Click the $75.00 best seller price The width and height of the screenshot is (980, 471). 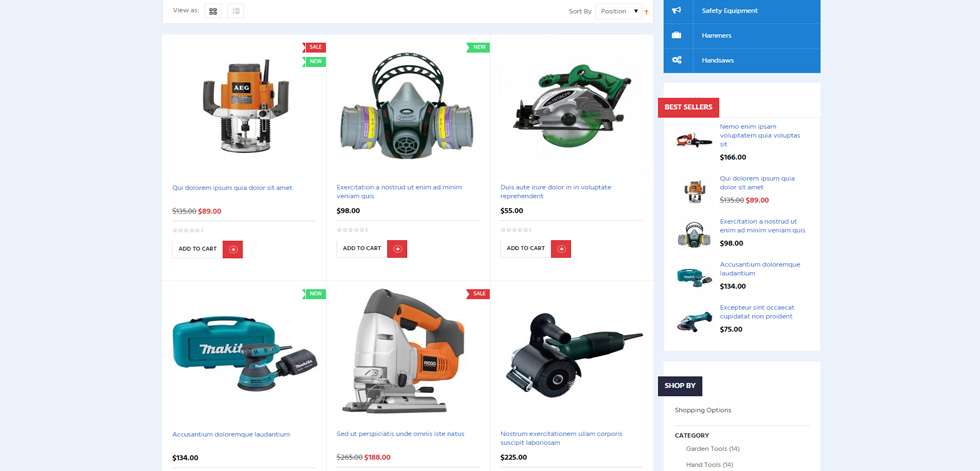click(731, 330)
